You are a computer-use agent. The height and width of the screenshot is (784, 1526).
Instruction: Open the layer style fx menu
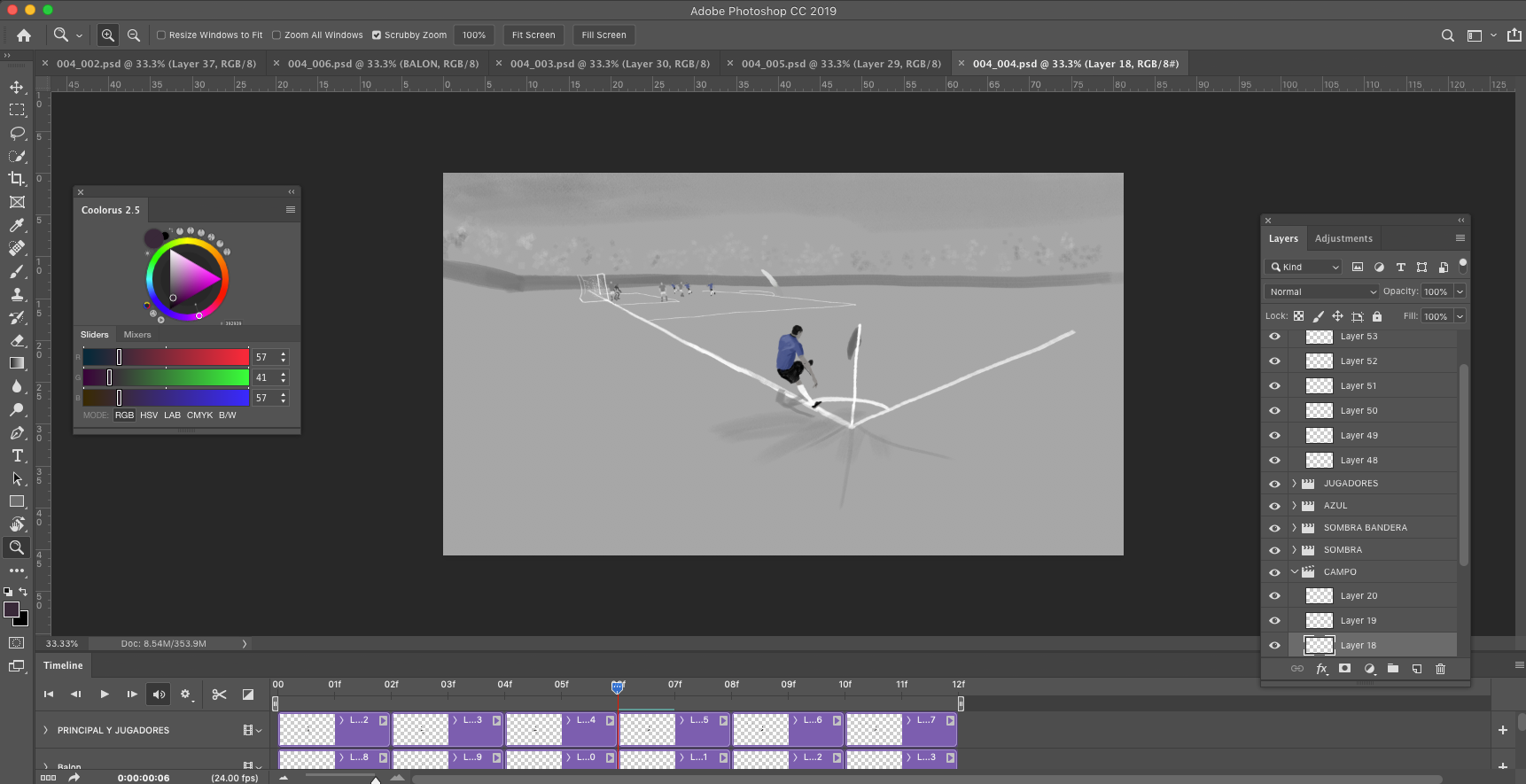click(x=1321, y=669)
